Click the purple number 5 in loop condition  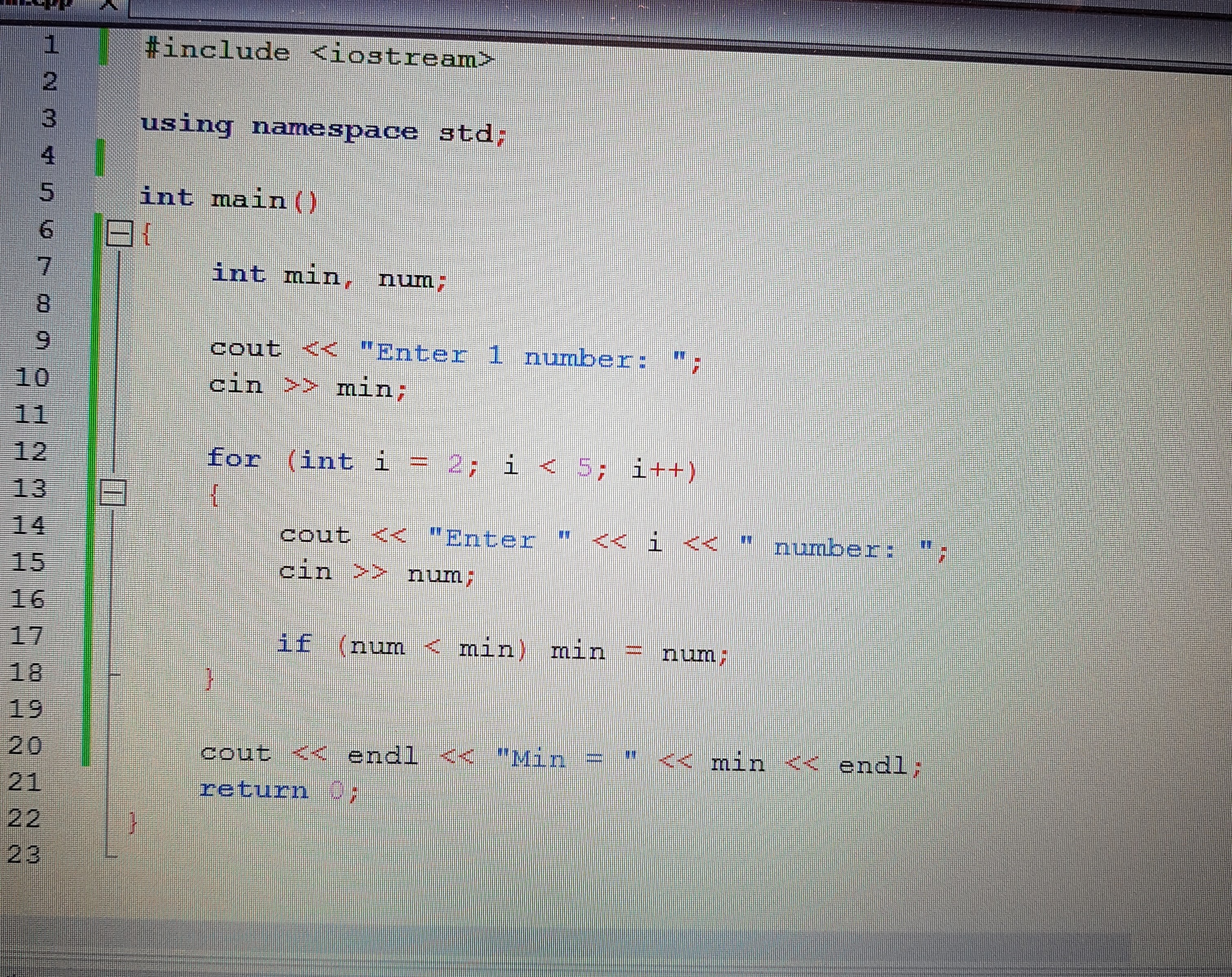[x=584, y=467]
